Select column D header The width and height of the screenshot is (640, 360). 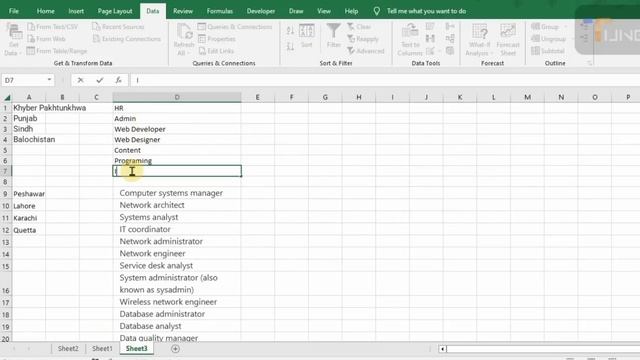(177, 97)
